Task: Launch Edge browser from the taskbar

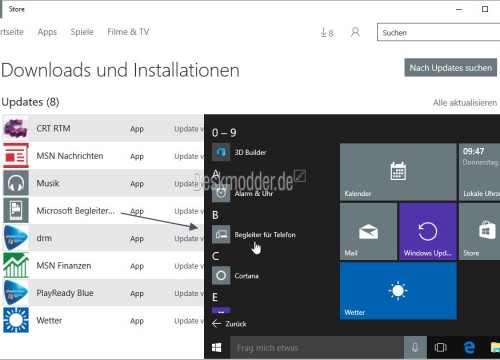Action: click(469, 348)
